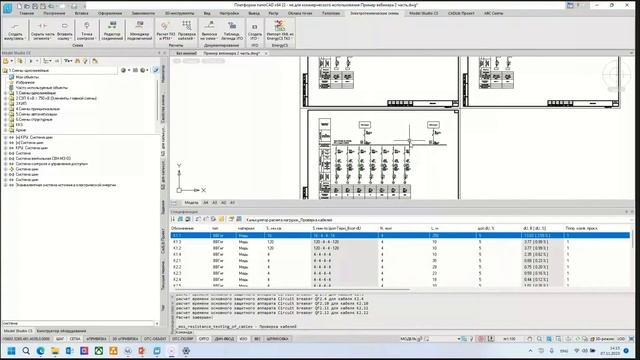The width and height of the screenshot is (640, 360).
Task: Click the Команда command line input
Action: pyautogui.click(x=404, y=332)
